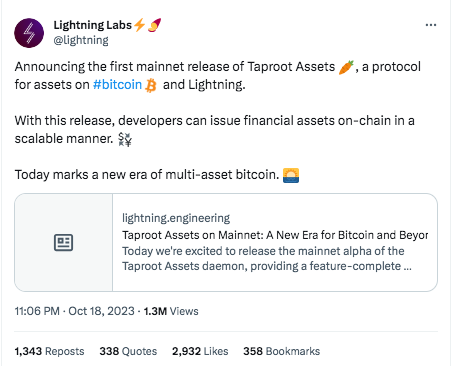
Task: Click the article placeholder icon in card
Action: 63,242
